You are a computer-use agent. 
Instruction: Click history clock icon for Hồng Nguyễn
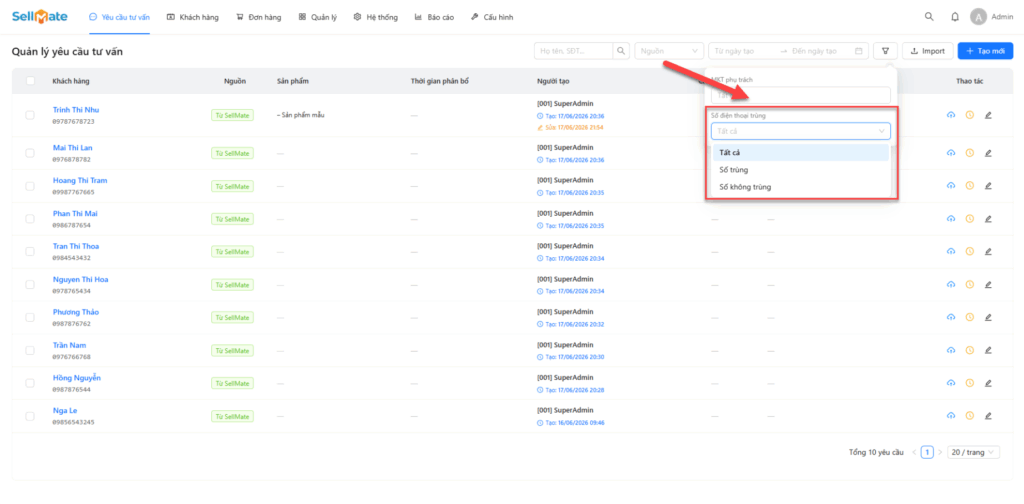pos(970,383)
